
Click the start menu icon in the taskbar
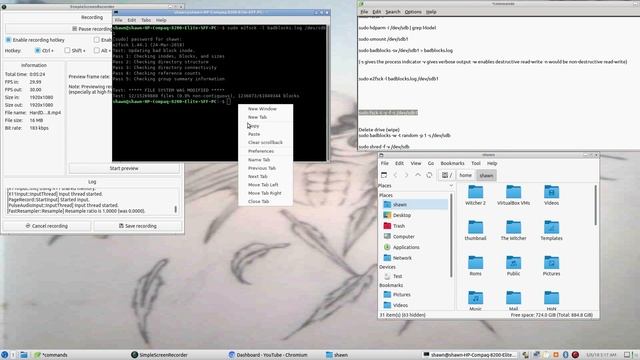(x=4, y=355)
